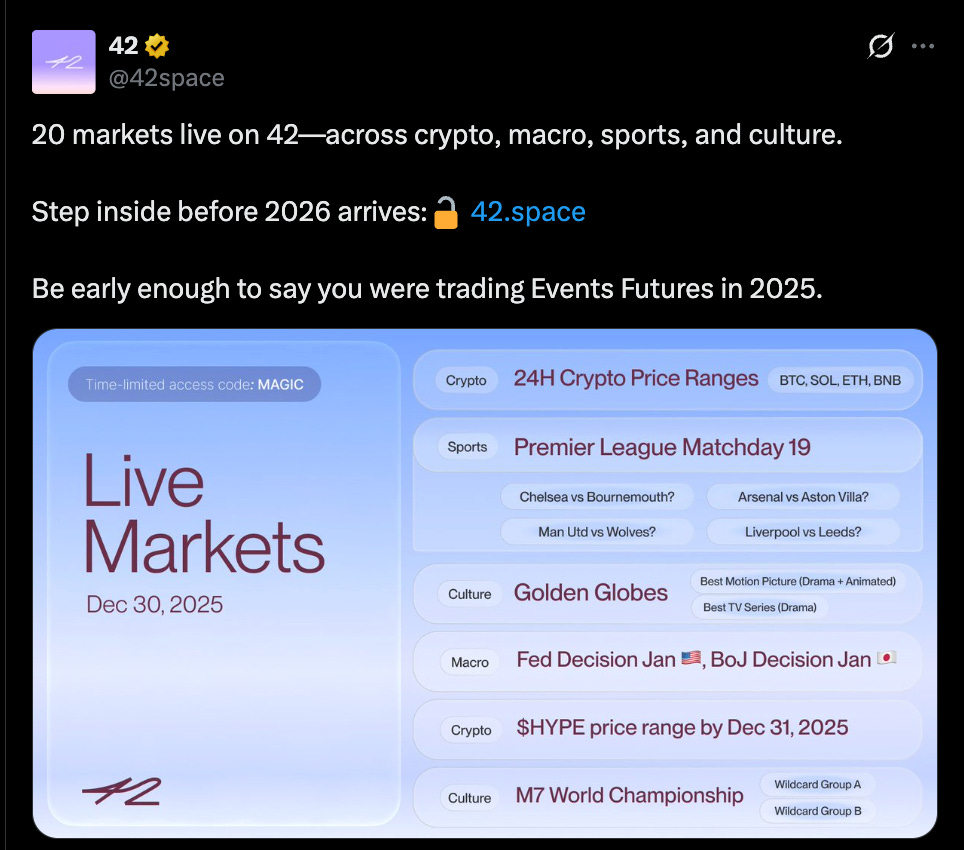Click the 'BTC, SOL, ETH, BNB' pill
The width and height of the screenshot is (964, 850).
coord(840,380)
